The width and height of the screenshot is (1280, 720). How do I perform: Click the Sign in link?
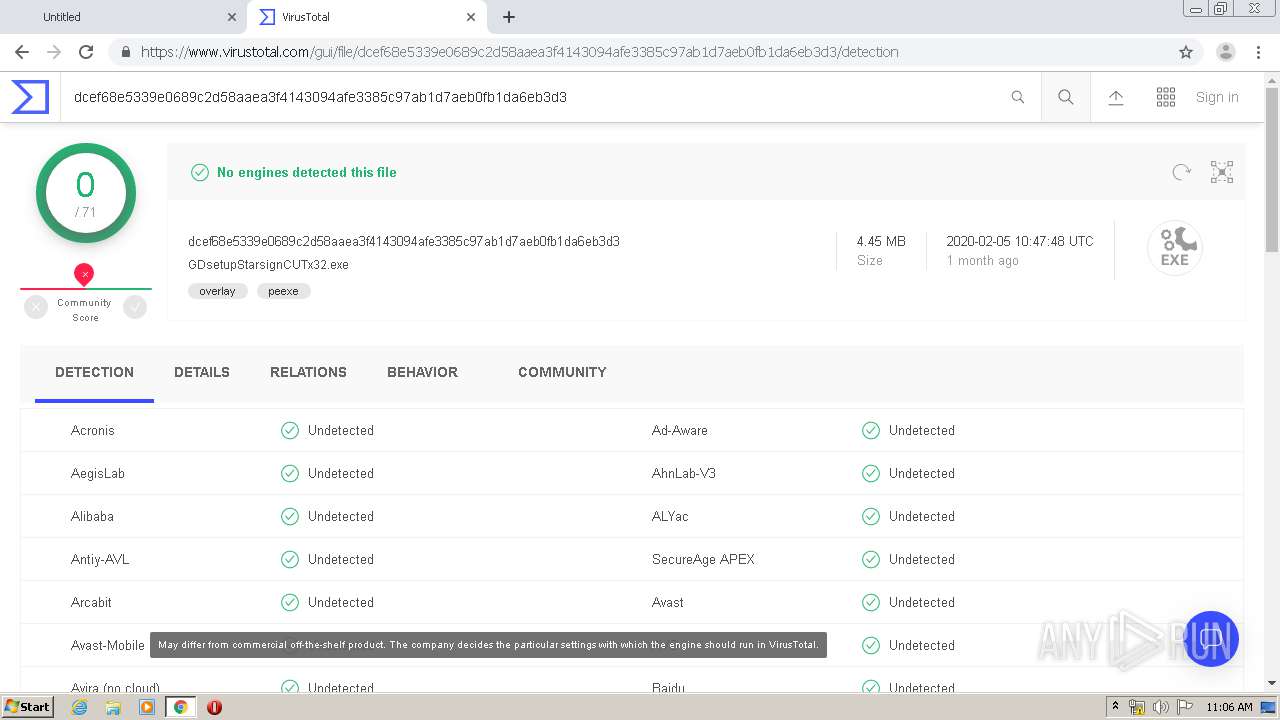(x=1217, y=97)
